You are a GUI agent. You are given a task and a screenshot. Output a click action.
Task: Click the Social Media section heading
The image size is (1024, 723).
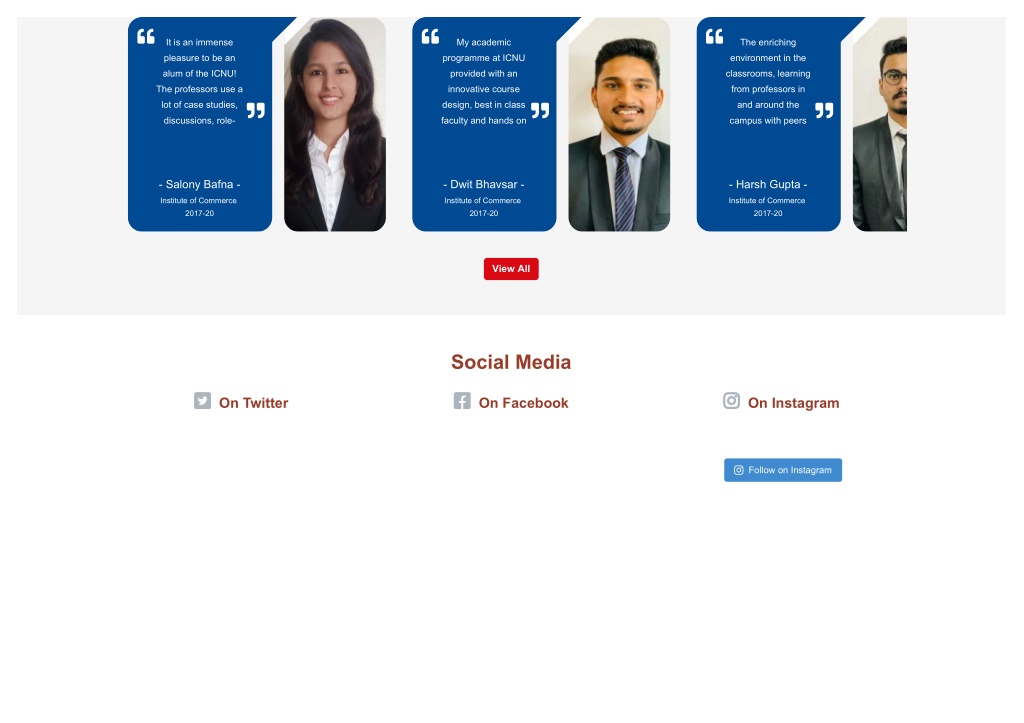coord(511,362)
